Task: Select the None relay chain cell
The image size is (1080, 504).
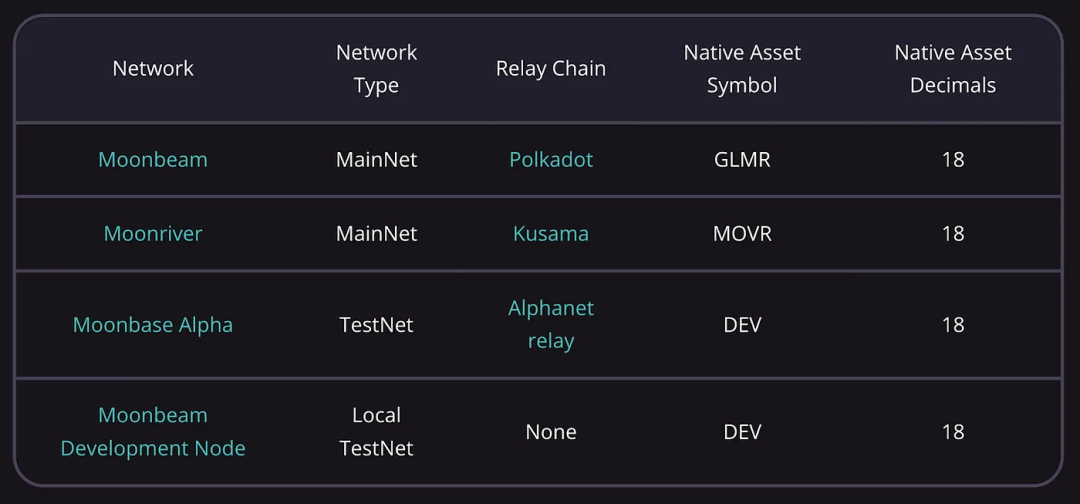Action: tap(551, 432)
